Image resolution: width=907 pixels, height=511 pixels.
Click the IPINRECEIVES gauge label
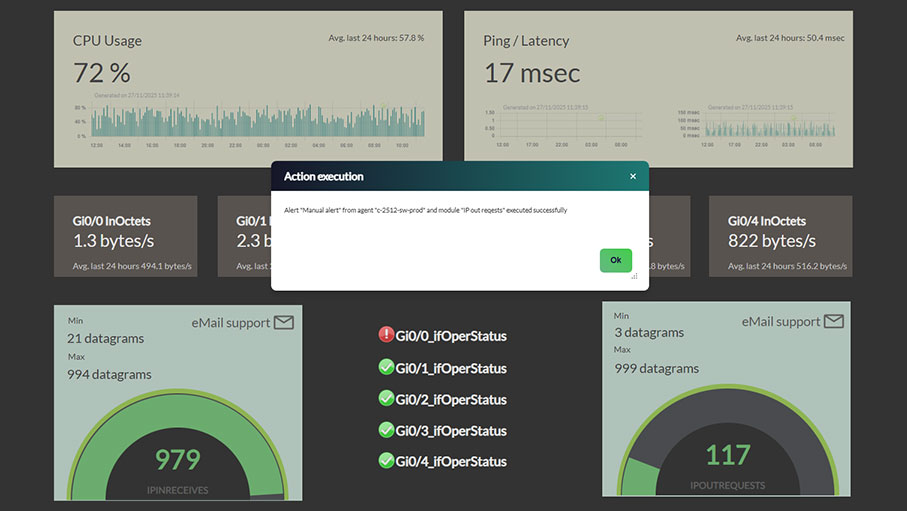tap(178, 490)
